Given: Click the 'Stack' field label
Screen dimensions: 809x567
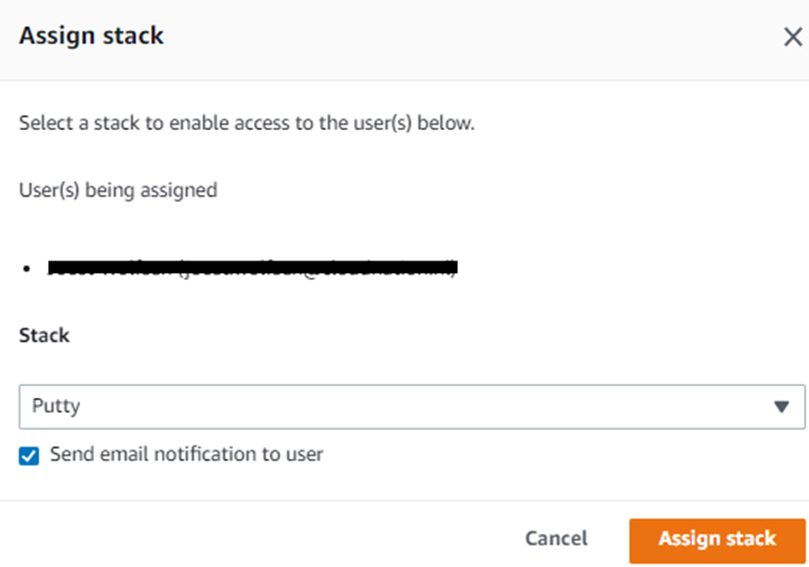Looking at the screenshot, I should click(x=44, y=335).
